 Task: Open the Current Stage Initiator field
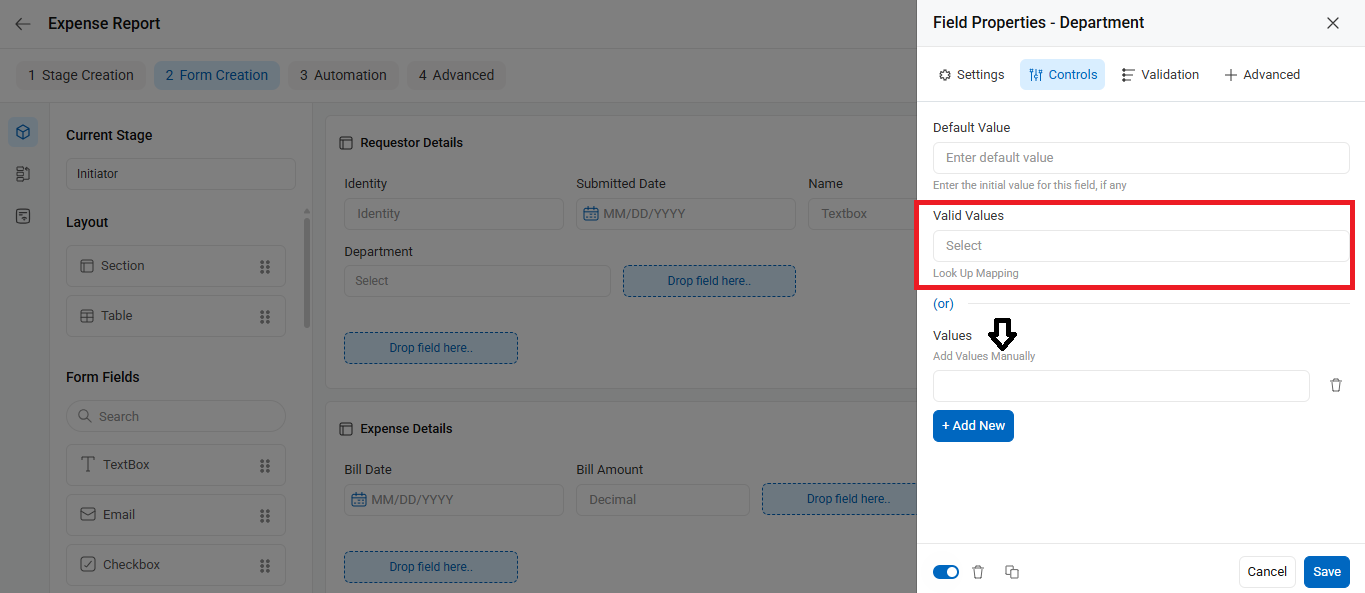click(181, 174)
